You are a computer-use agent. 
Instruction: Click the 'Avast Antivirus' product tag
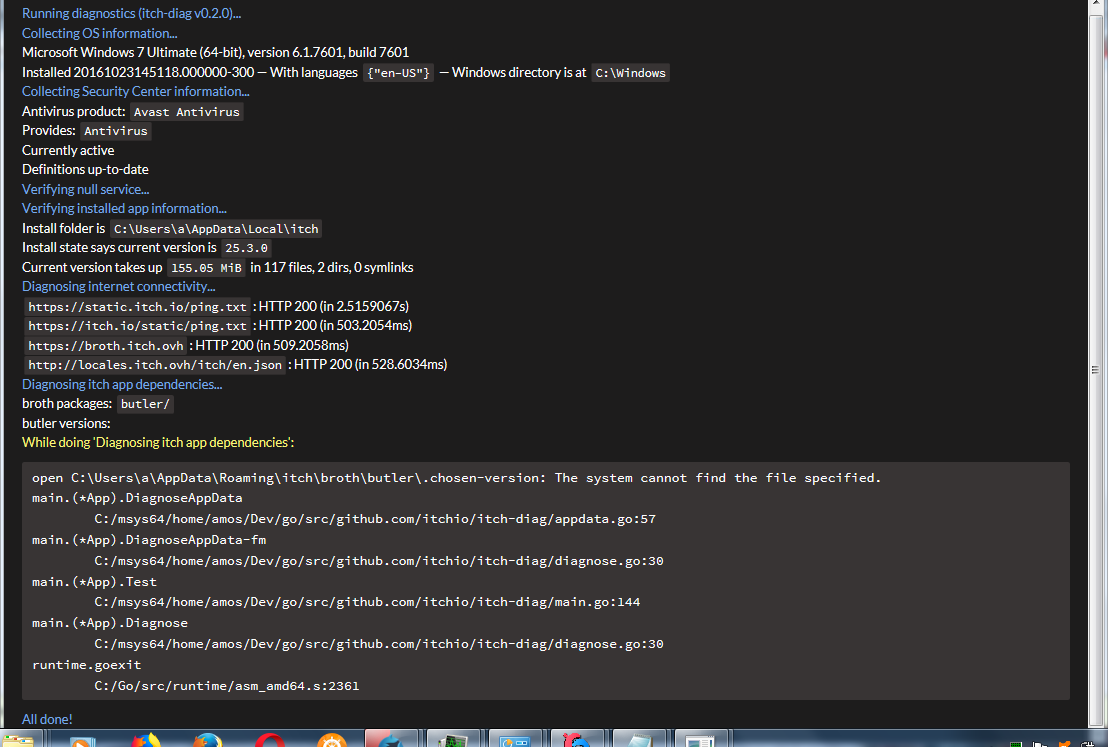tap(187, 112)
